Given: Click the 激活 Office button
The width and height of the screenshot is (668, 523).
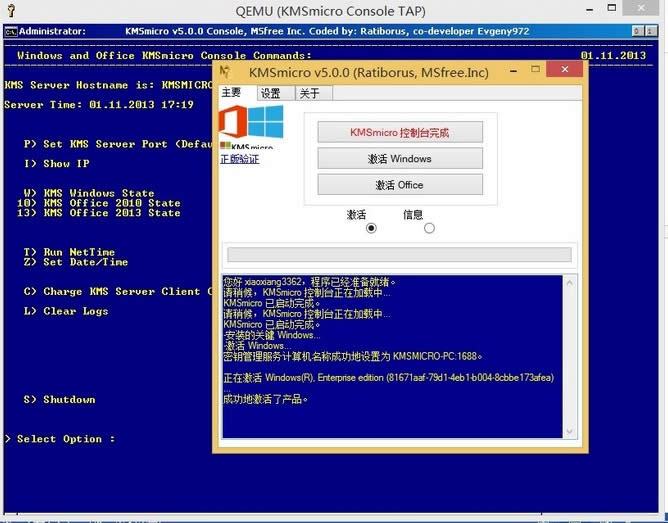Looking at the screenshot, I should 399,185.
